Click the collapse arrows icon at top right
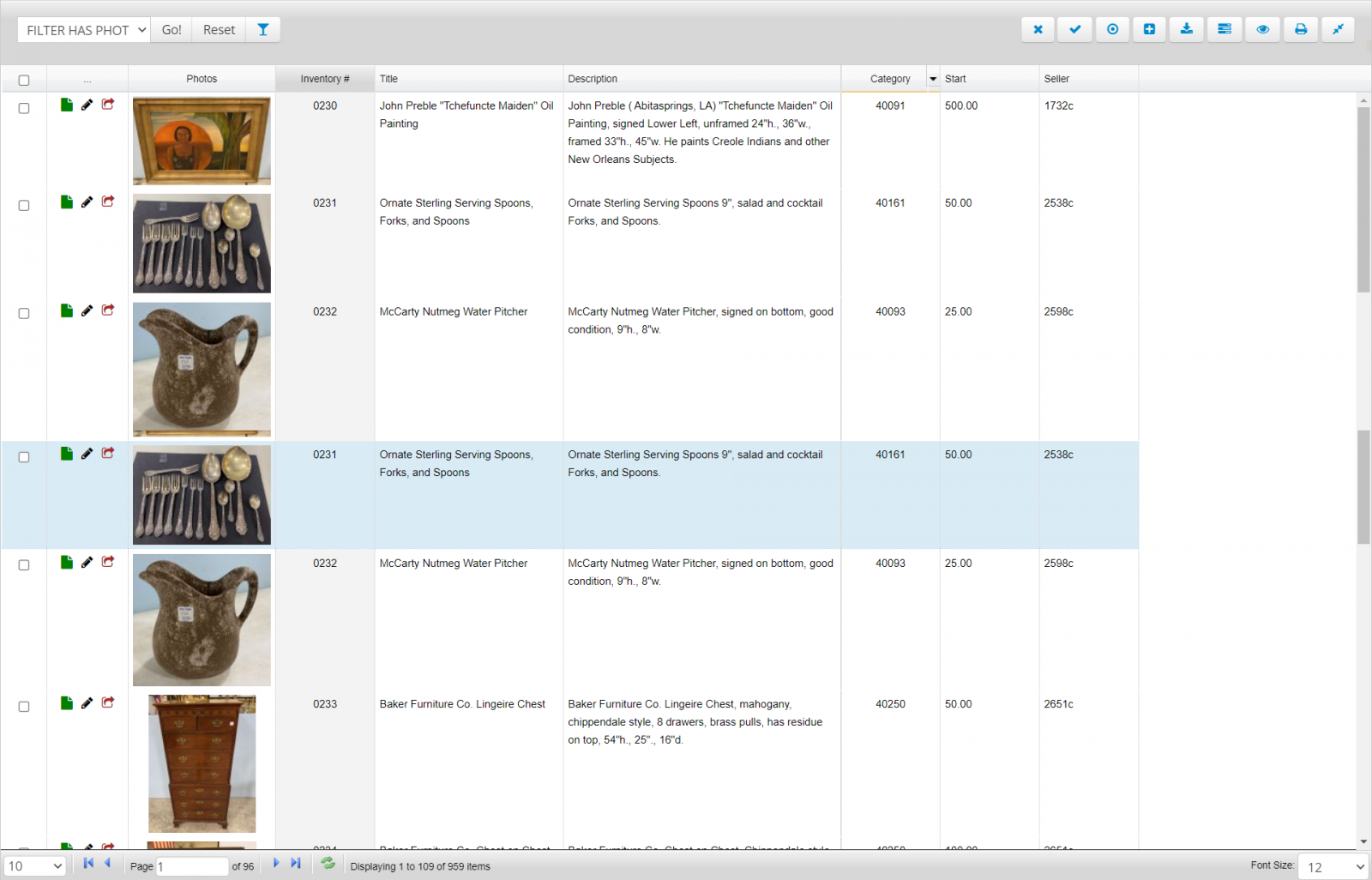Image resolution: width=1372 pixels, height=880 pixels. pyautogui.click(x=1337, y=29)
